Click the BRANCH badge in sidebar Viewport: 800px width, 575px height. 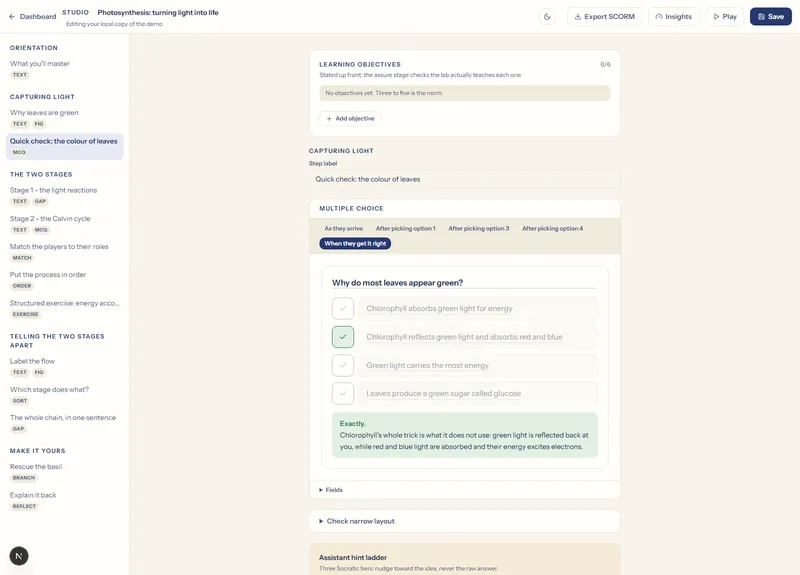24,478
